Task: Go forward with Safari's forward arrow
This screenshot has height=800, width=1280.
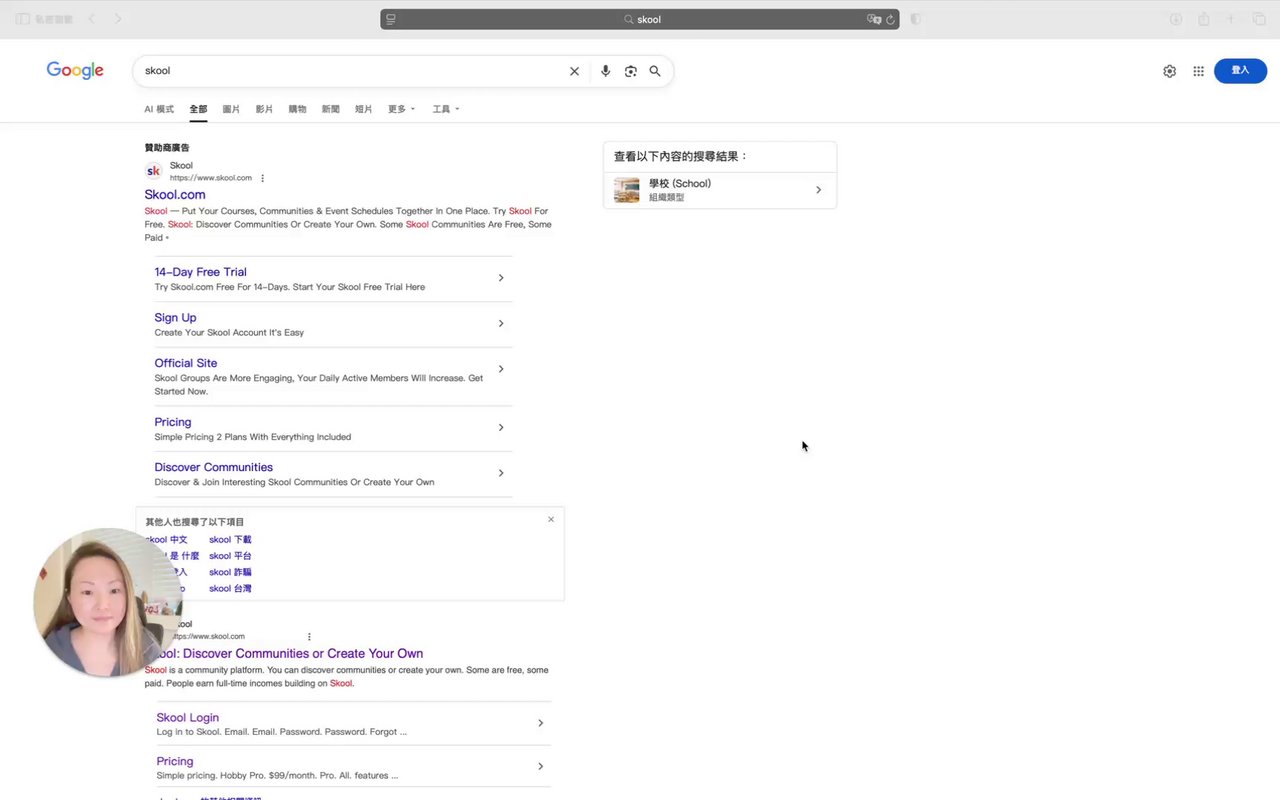Action: 118,19
